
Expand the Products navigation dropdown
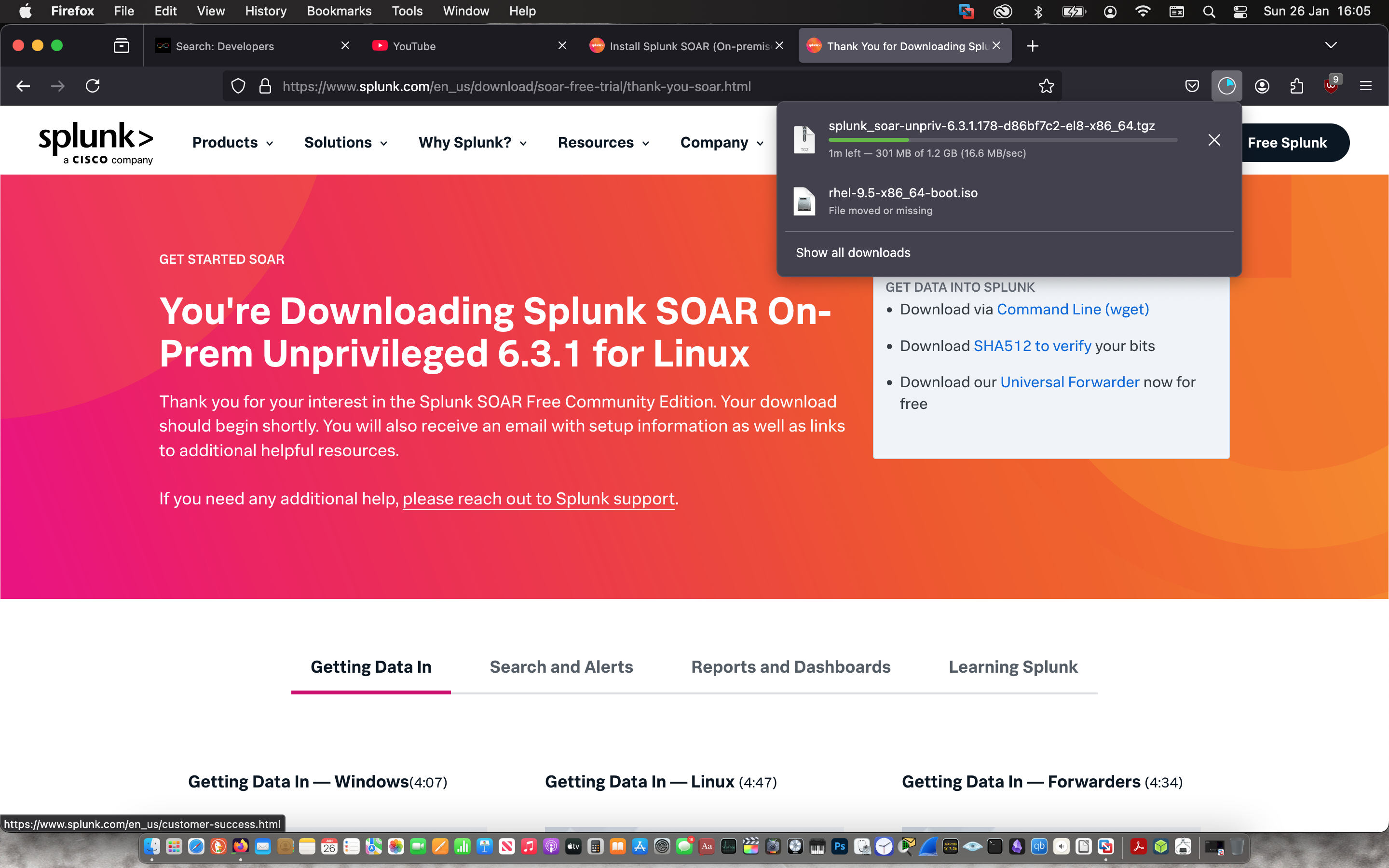click(232, 142)
